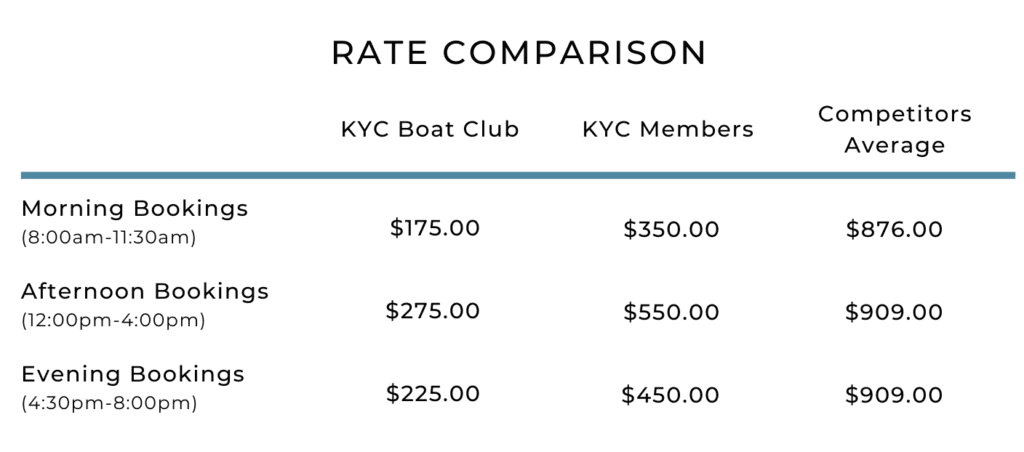
Task: Select the $876.00 morning competitors rate
Action: point(894,230)
